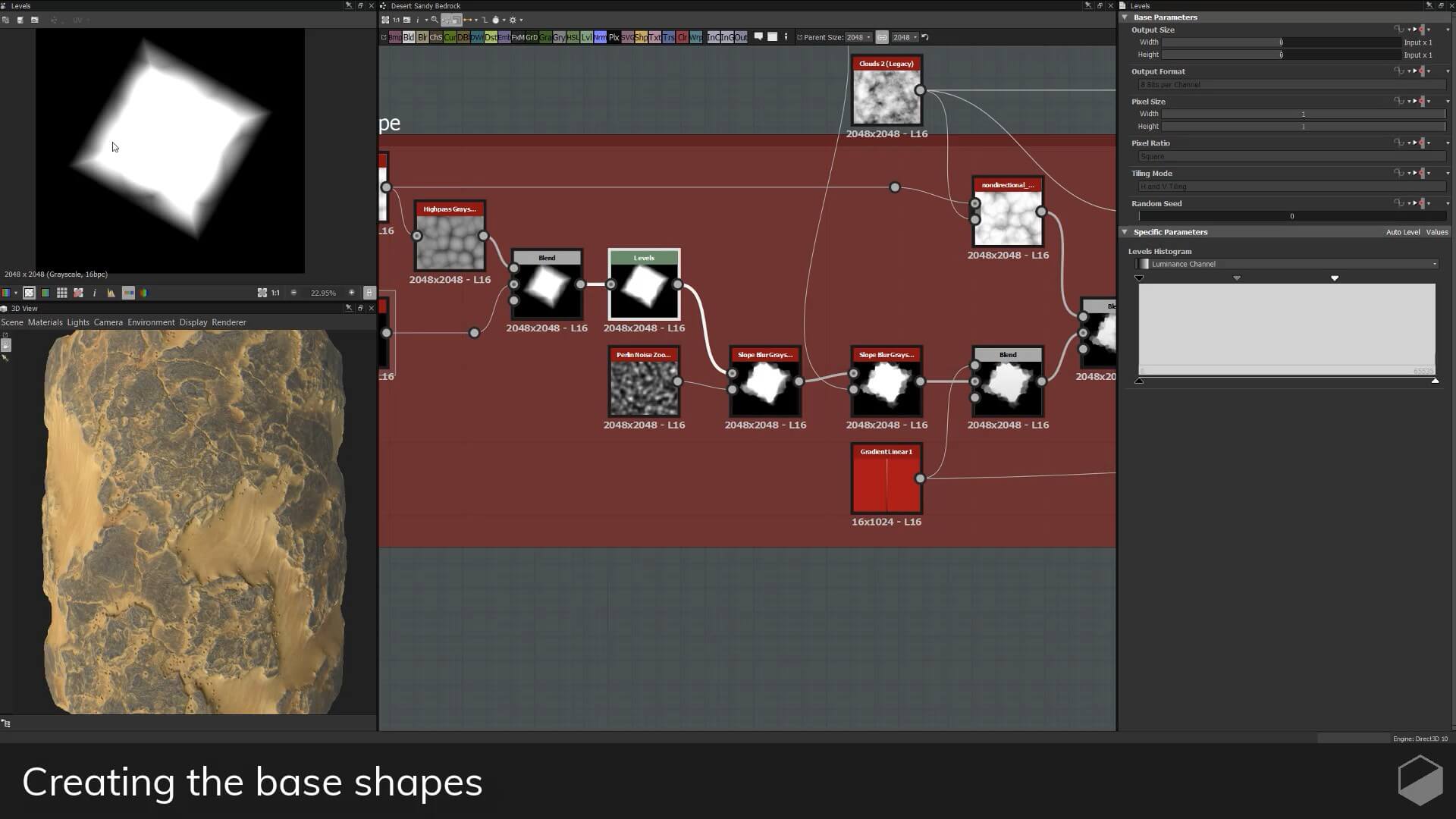Add a Levels node via Lvl shortcut
This screenshot has width=1456, height=819.
click(586, 37)
